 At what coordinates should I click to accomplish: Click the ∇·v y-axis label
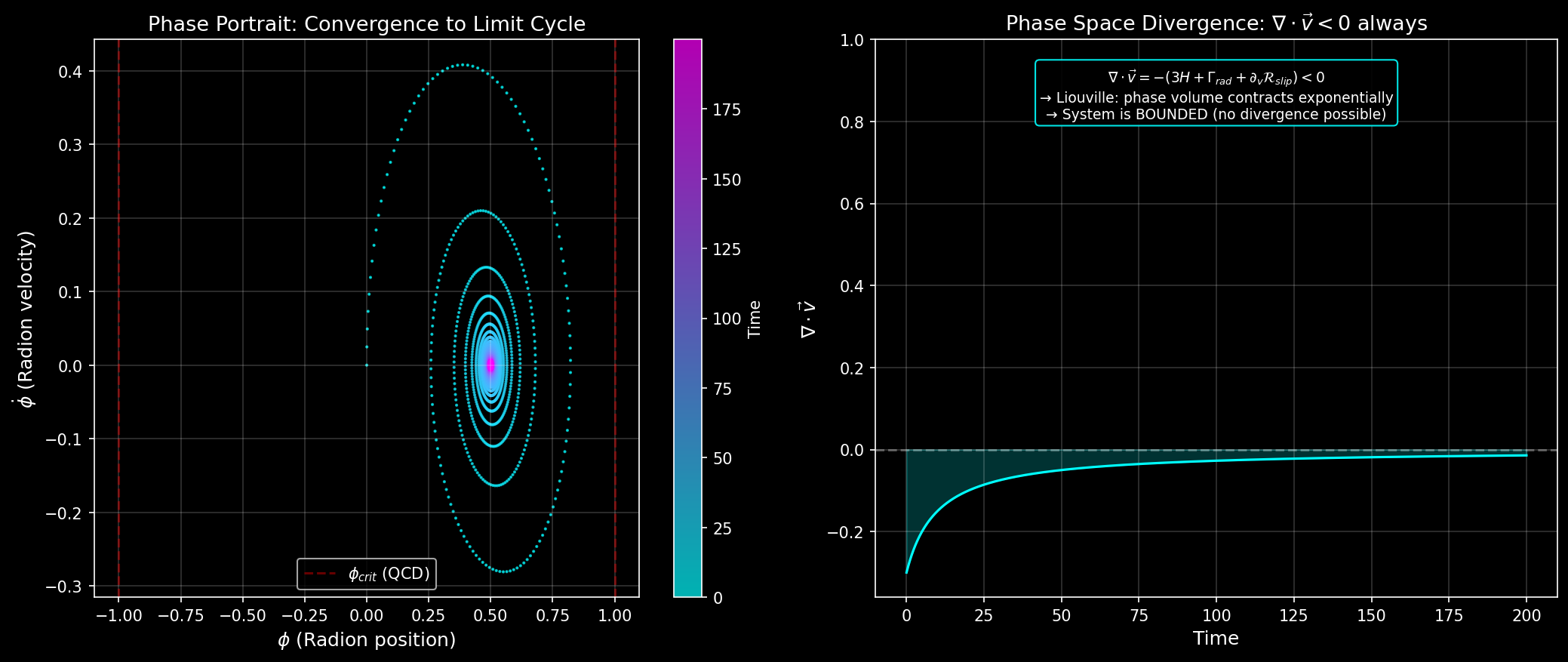click(x=808, y=319)
